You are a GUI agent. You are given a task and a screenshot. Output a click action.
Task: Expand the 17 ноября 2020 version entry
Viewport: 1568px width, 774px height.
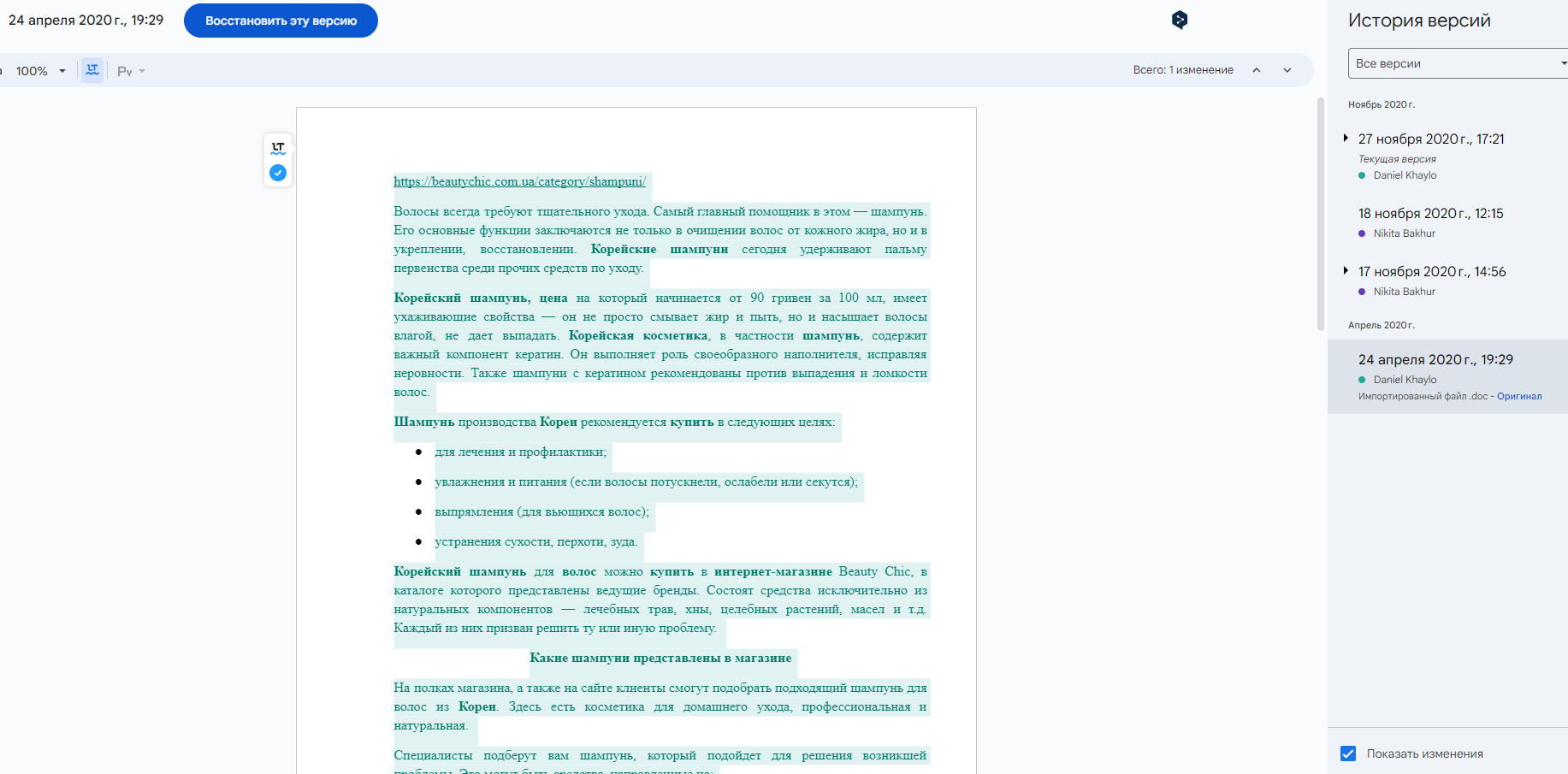[1346, 271]
